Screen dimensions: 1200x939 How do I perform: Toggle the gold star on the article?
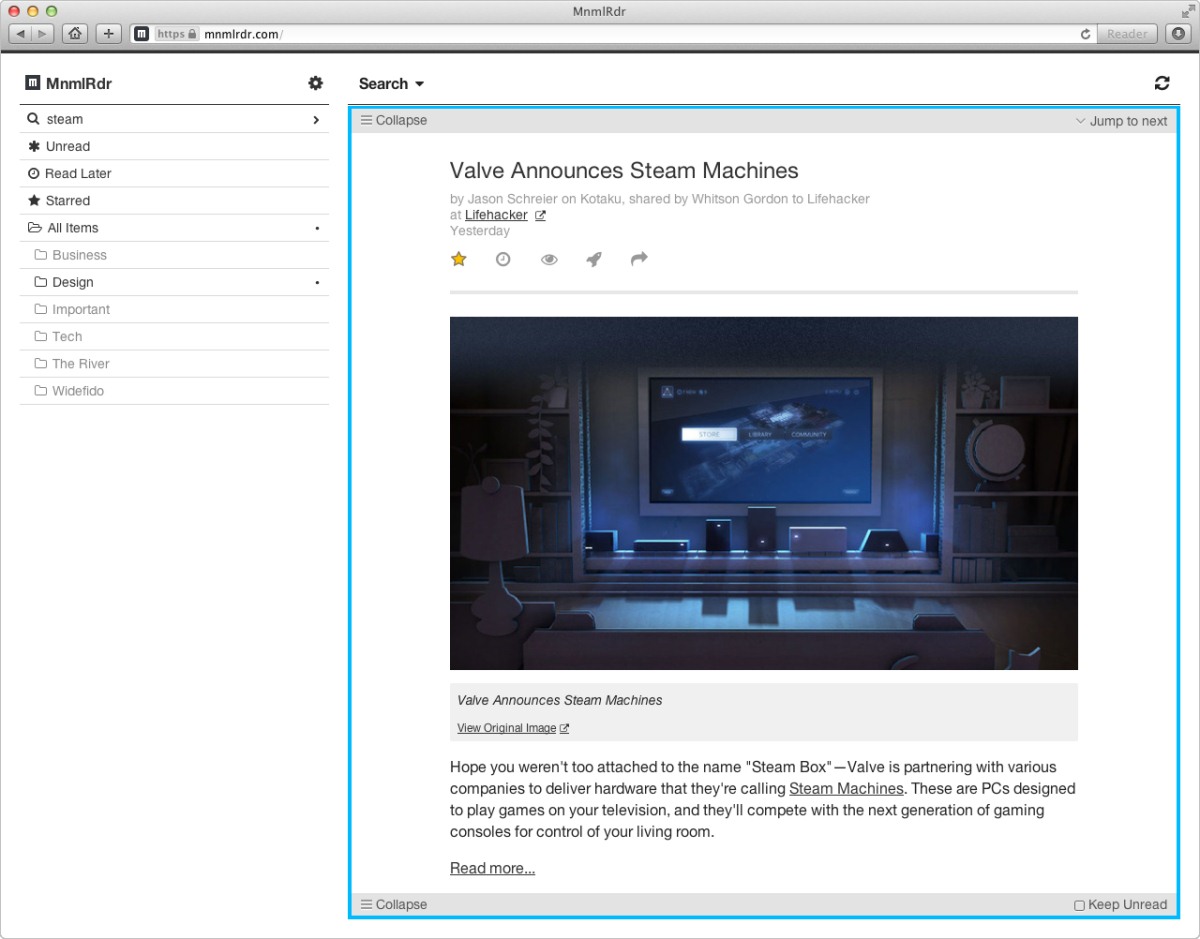click(459, 259)
